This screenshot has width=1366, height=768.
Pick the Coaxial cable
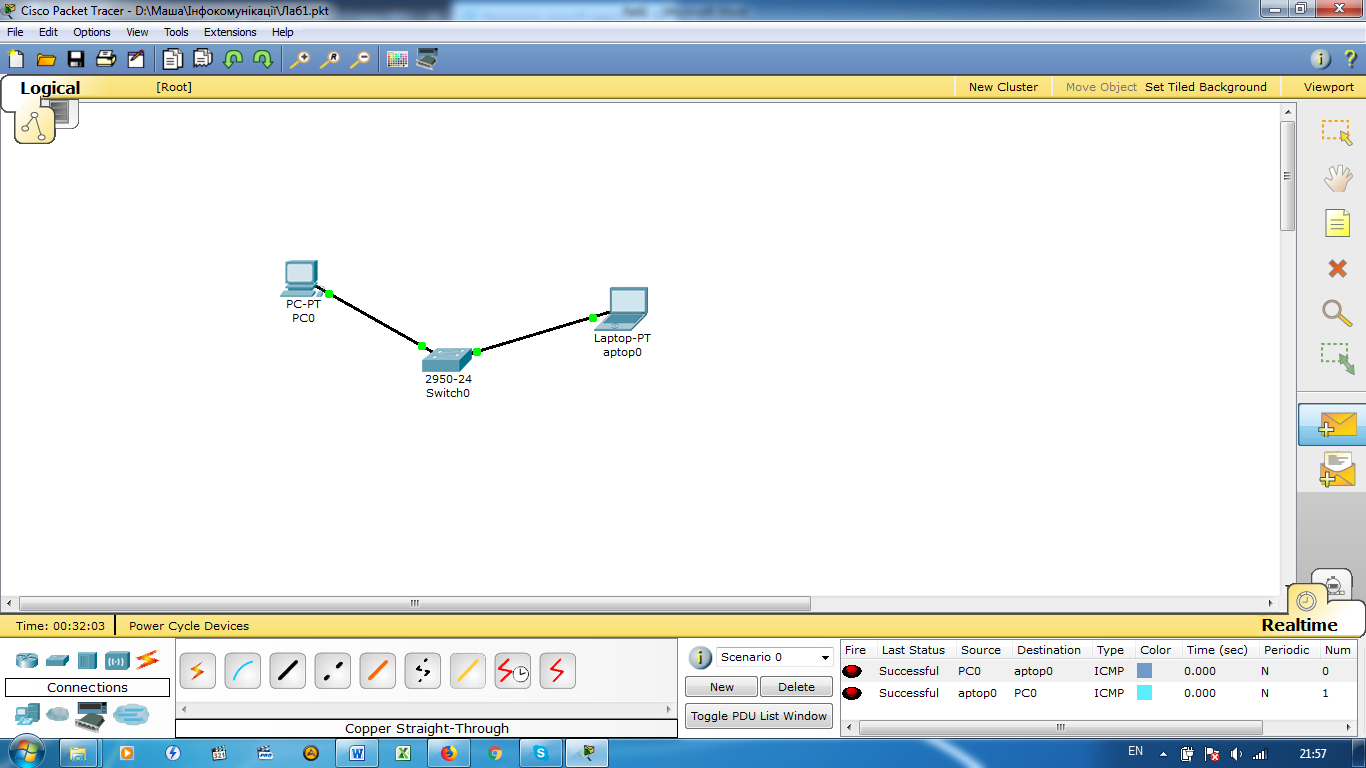point(467,671)
